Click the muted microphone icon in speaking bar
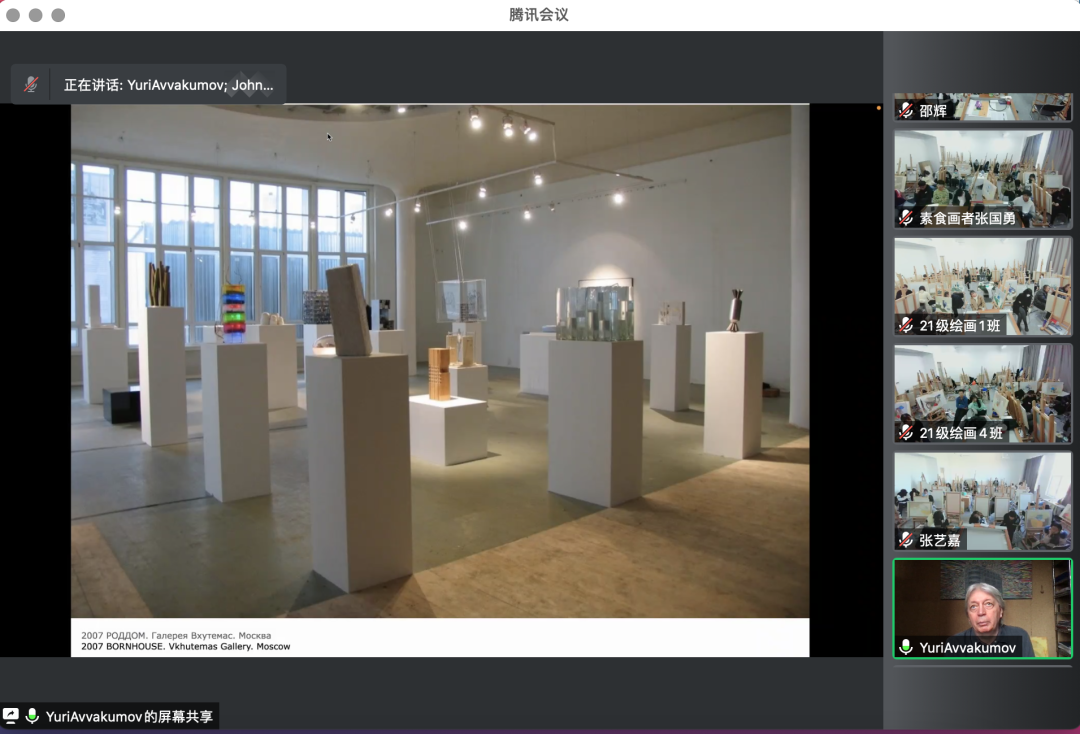 [32, 85]
